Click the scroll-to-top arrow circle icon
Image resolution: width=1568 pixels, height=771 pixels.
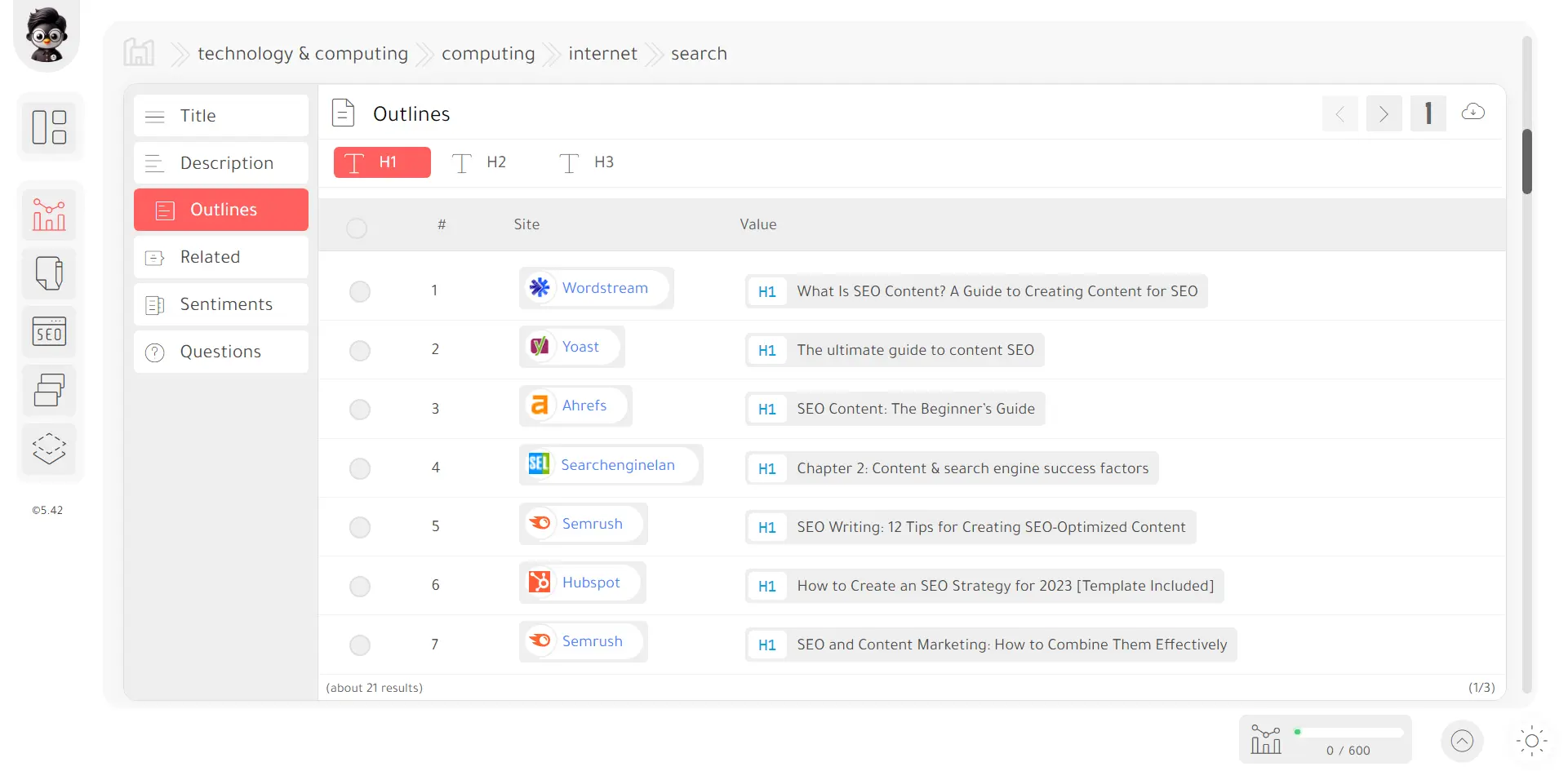(1462, 741)
